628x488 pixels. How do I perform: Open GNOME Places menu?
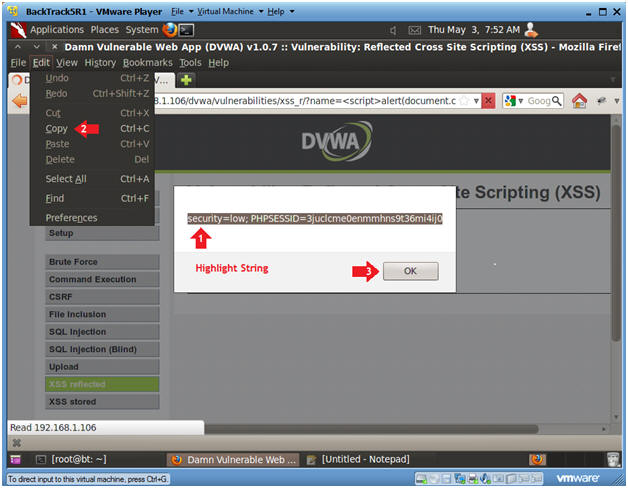coord(105,30)
